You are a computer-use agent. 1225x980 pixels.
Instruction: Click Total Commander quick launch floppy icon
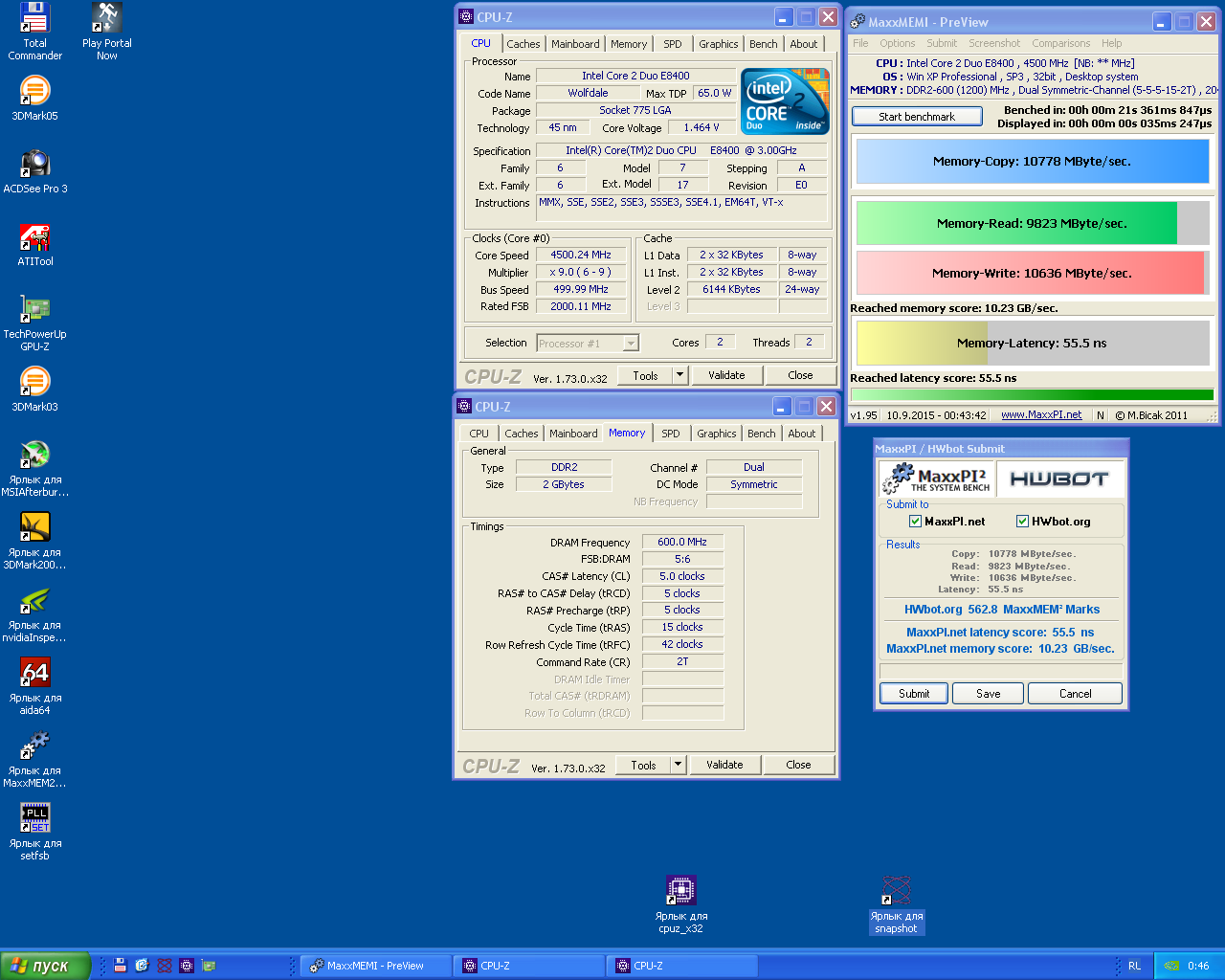(x=120, y=966)
